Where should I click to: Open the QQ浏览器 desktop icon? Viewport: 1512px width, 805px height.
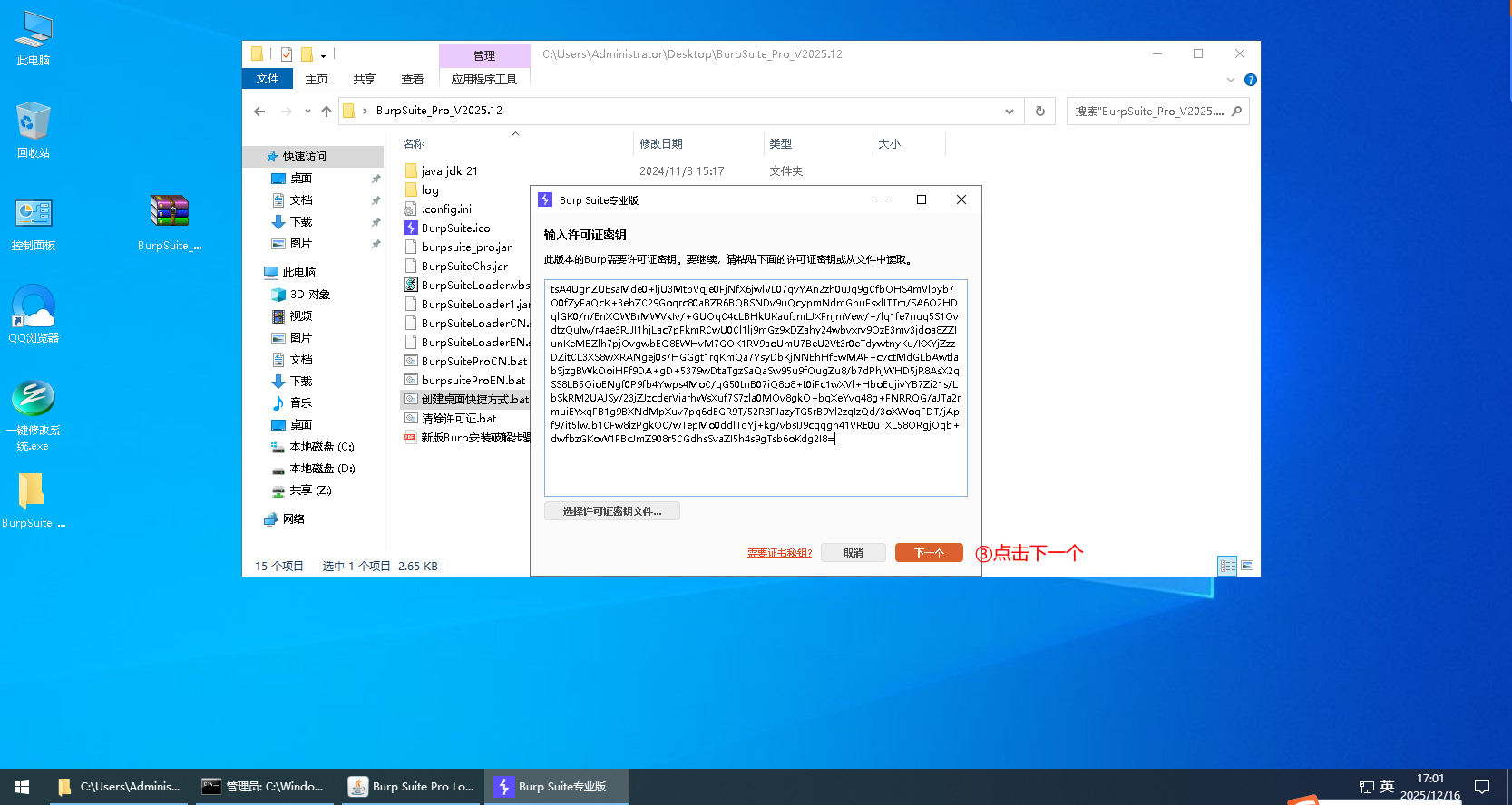coord(34,314)
